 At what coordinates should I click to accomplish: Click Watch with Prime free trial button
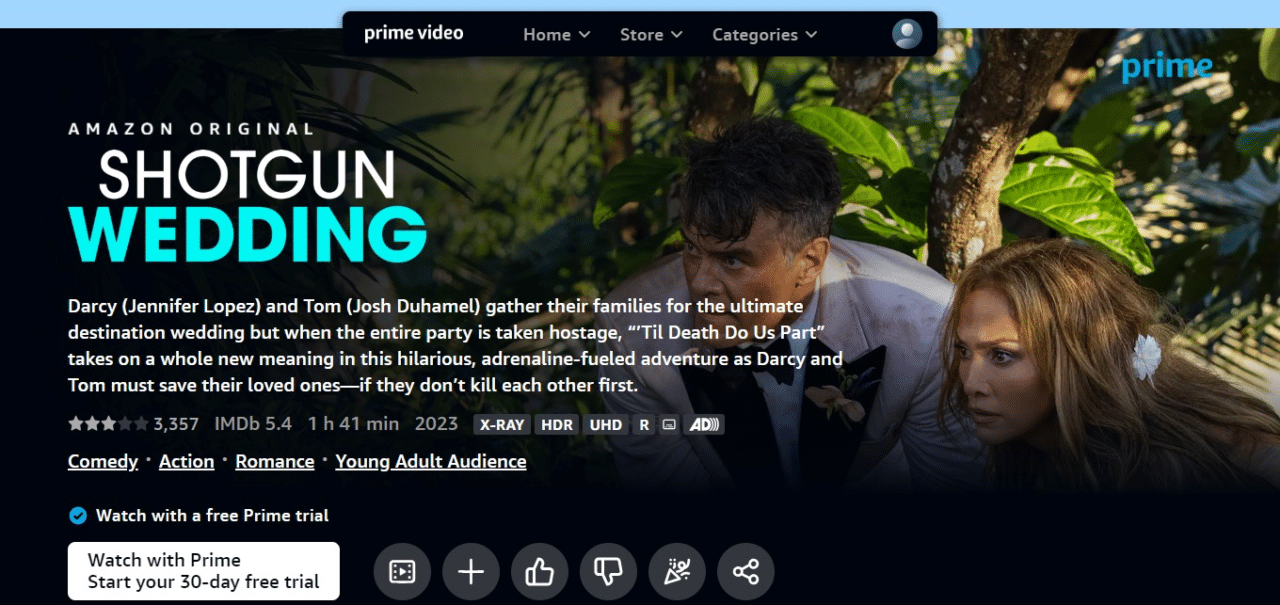(x=204, y=571)
